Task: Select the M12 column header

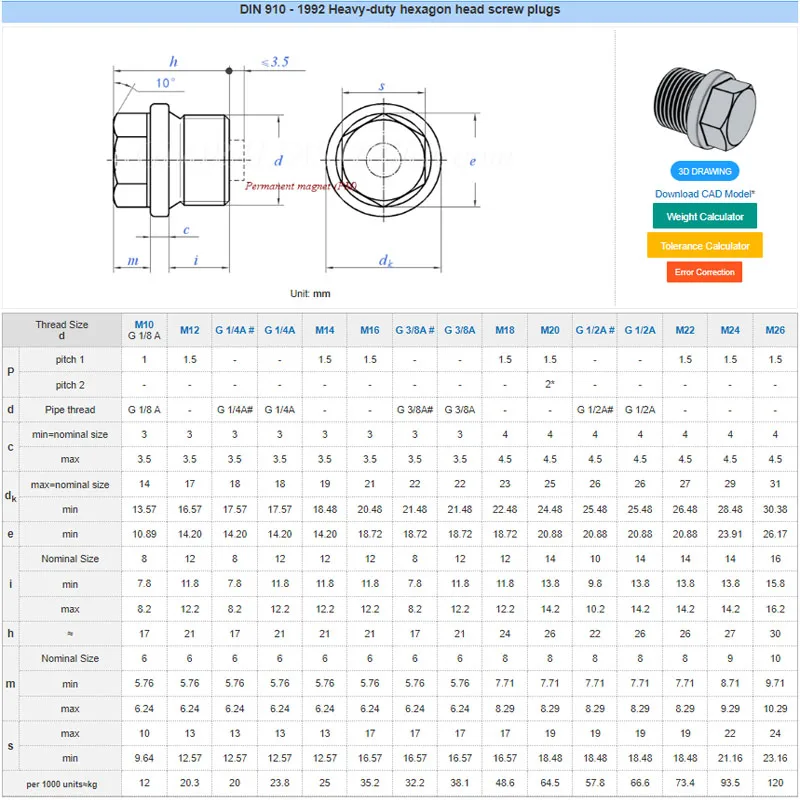Action: tap(188, 330)
